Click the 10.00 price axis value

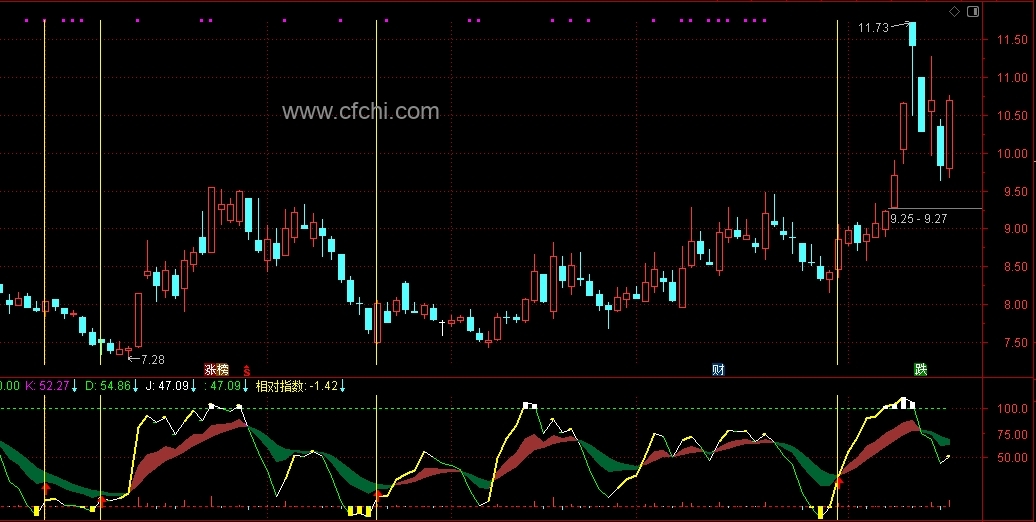point(1012,154)
